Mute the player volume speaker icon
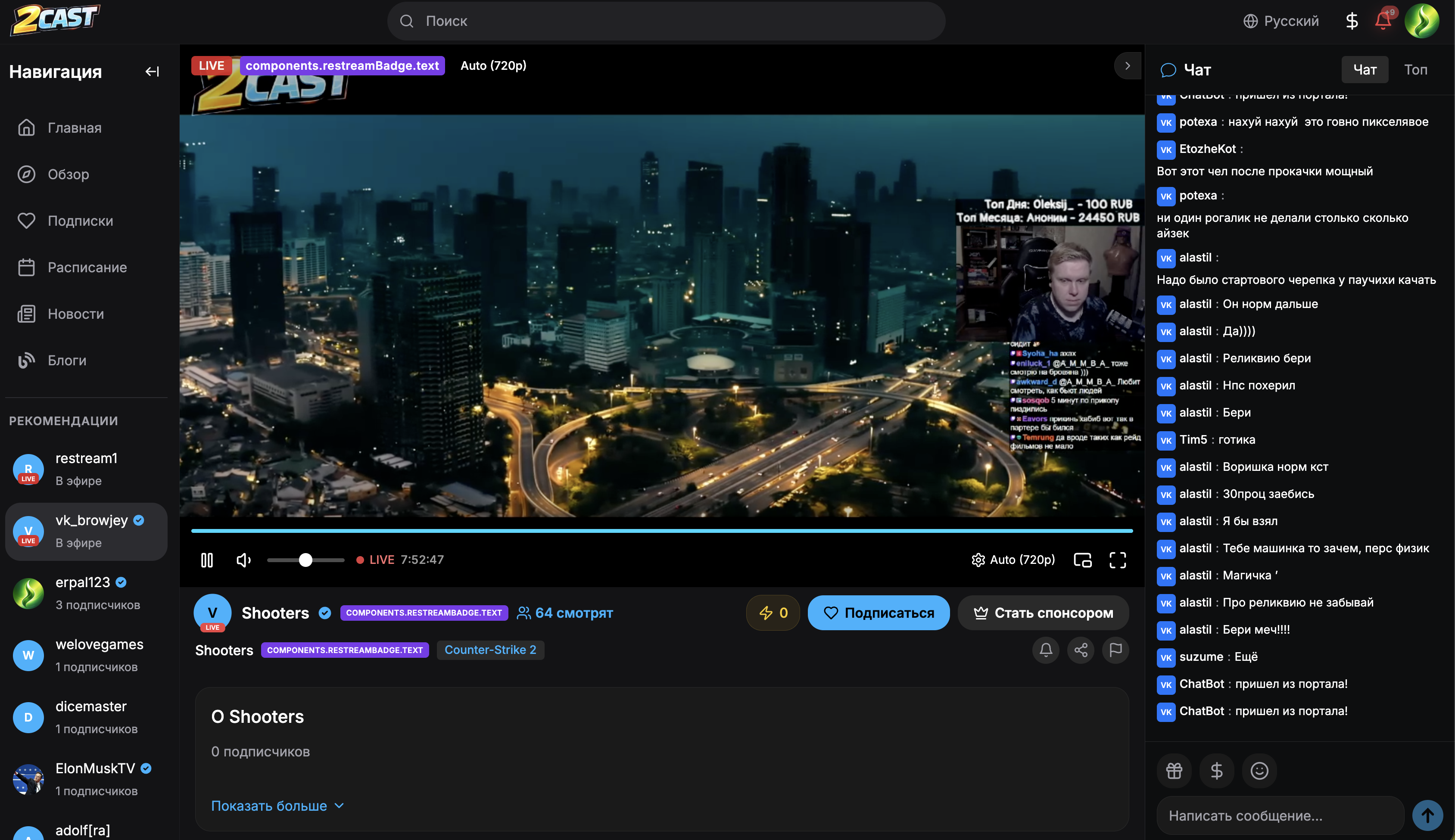This screenshot has width=1455, height=840. [243, 560]
